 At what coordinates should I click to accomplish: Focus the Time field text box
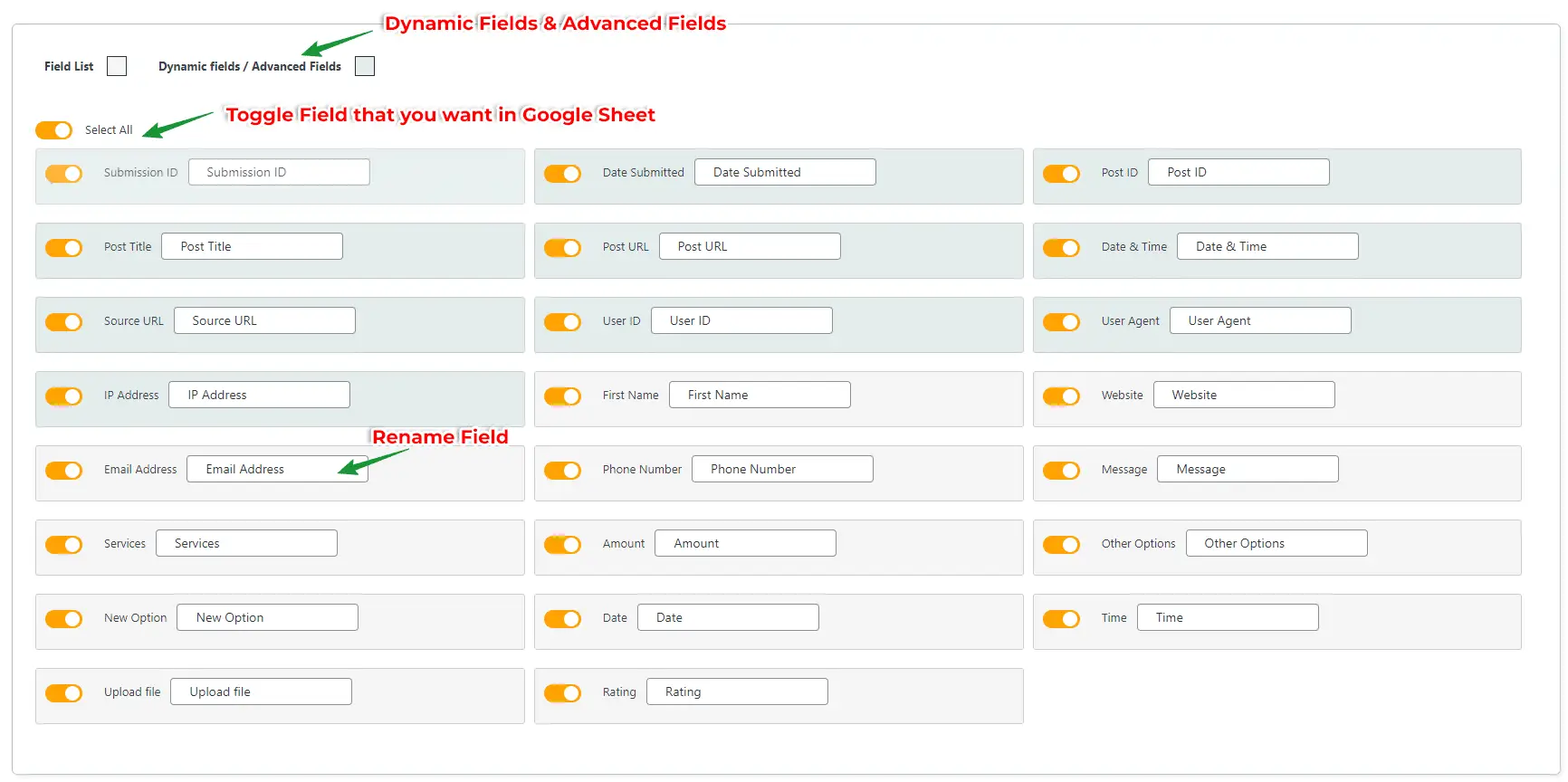point(1228,617)
